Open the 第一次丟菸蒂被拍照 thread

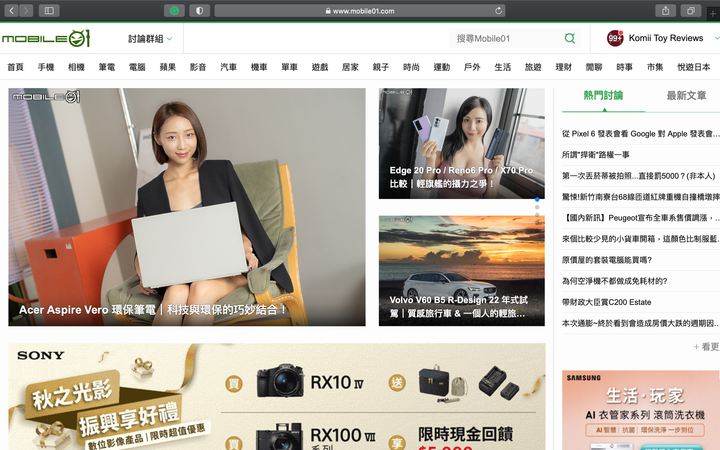click(639, 176)
